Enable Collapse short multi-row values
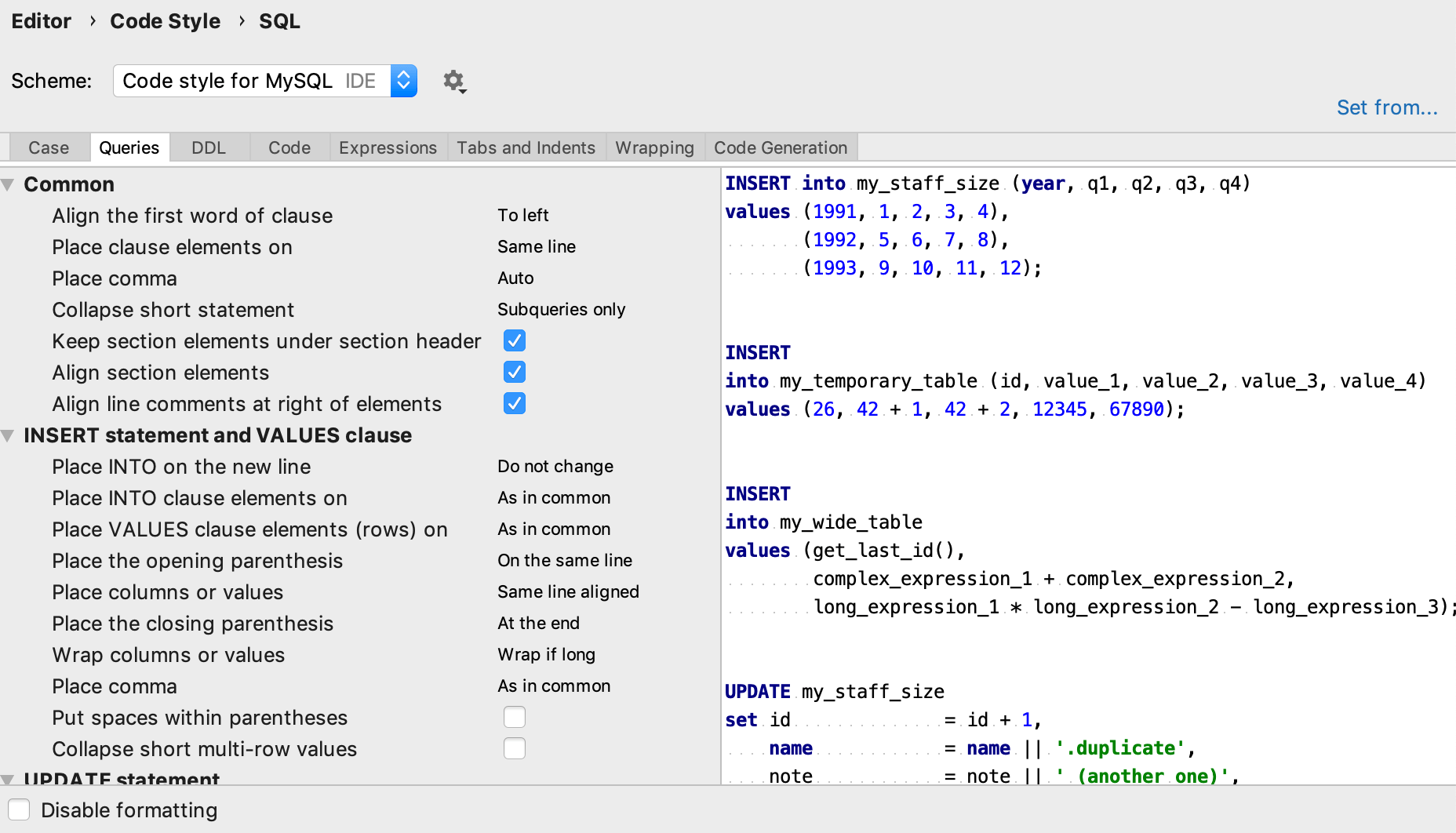1456x833 pixels. tap(515, 748)
